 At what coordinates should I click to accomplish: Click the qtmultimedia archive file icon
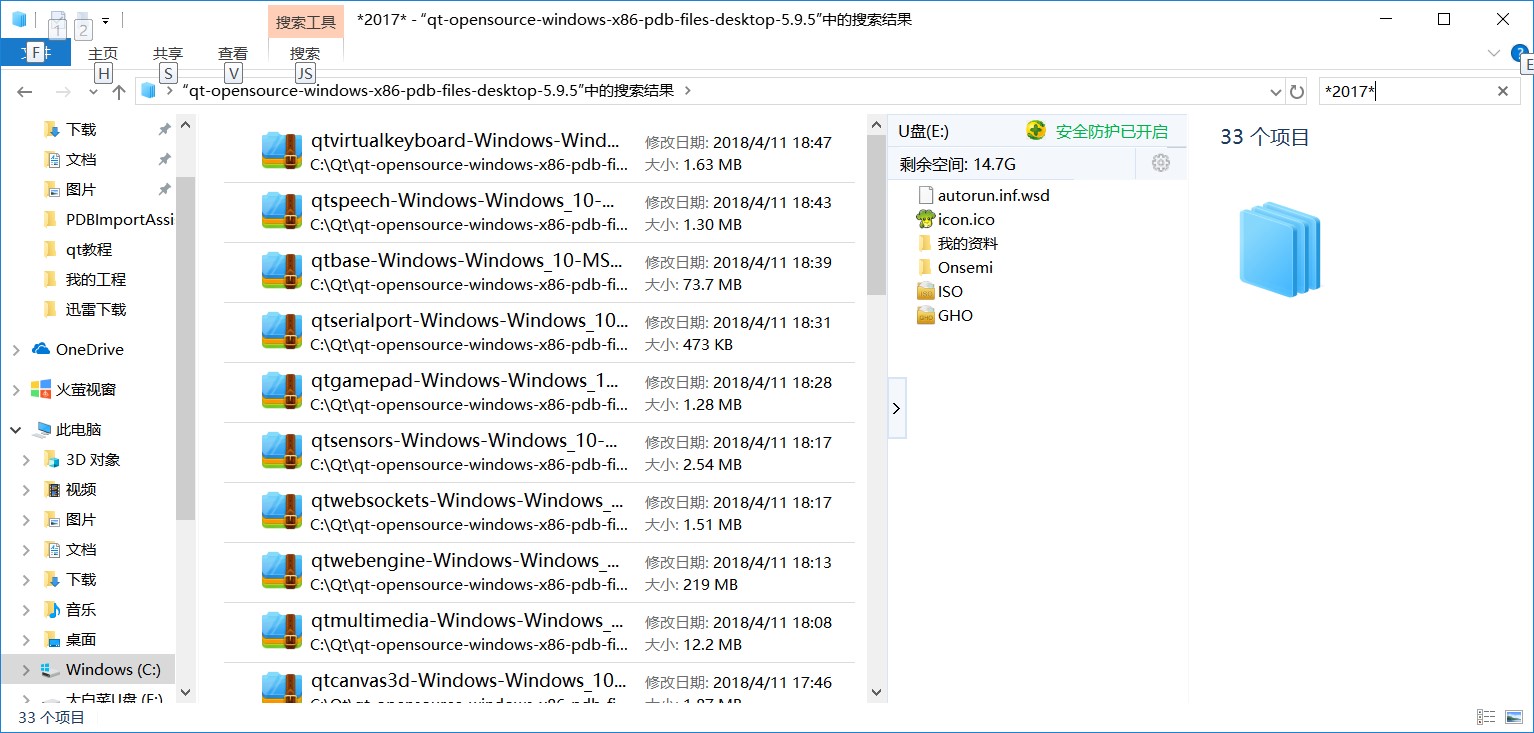(x=282, y=631)
